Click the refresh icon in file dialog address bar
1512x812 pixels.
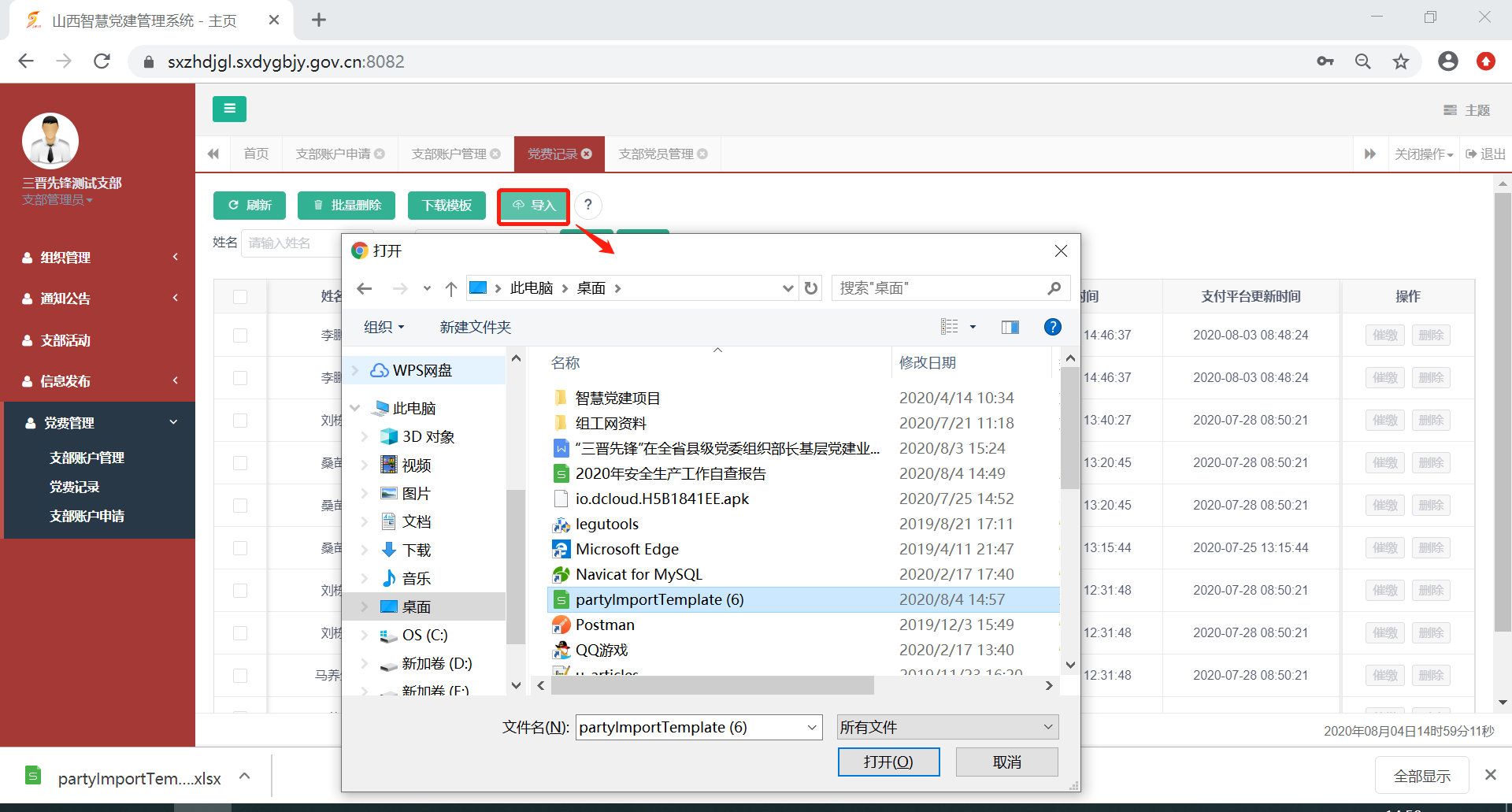click(x=811, y=288)
